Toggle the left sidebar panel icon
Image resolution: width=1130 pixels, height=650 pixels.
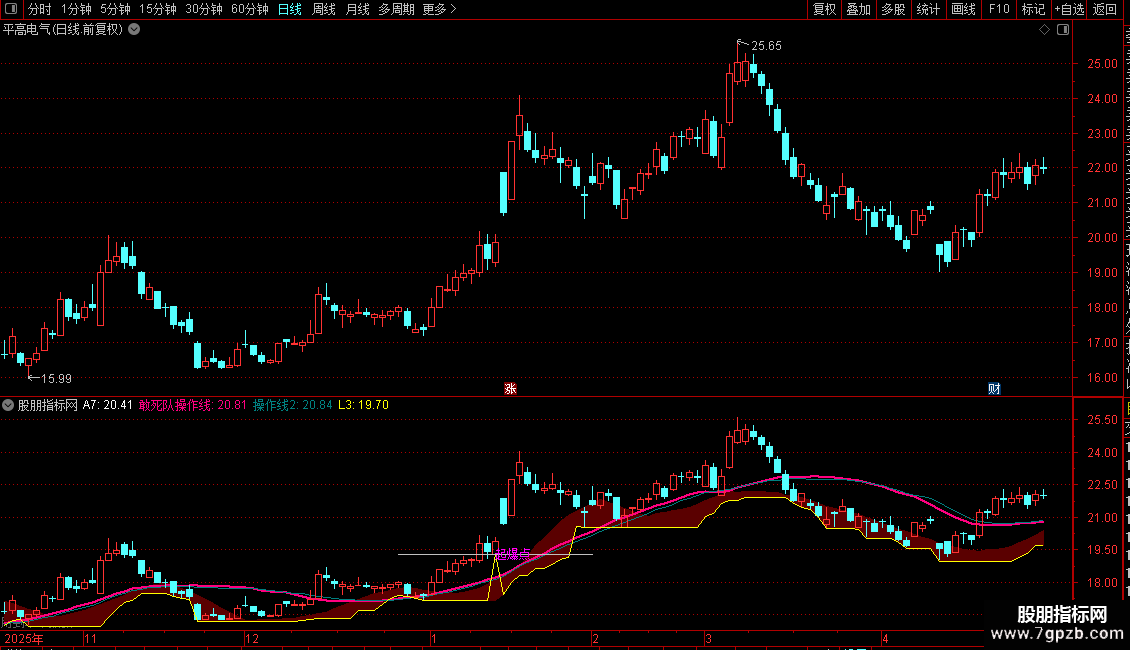pyautogui.click(x=11, y=9)
